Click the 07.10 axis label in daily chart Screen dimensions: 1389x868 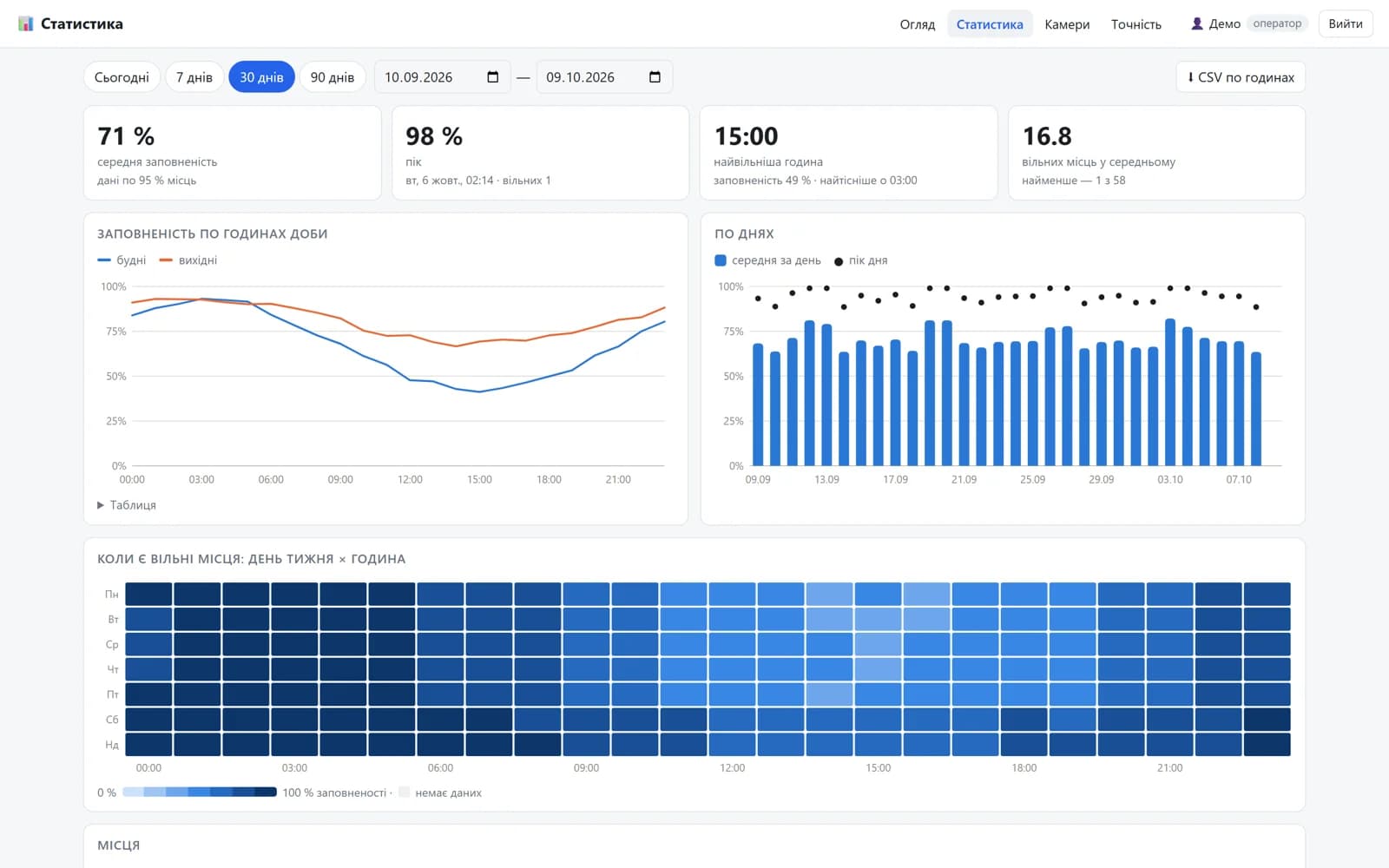1239,480
